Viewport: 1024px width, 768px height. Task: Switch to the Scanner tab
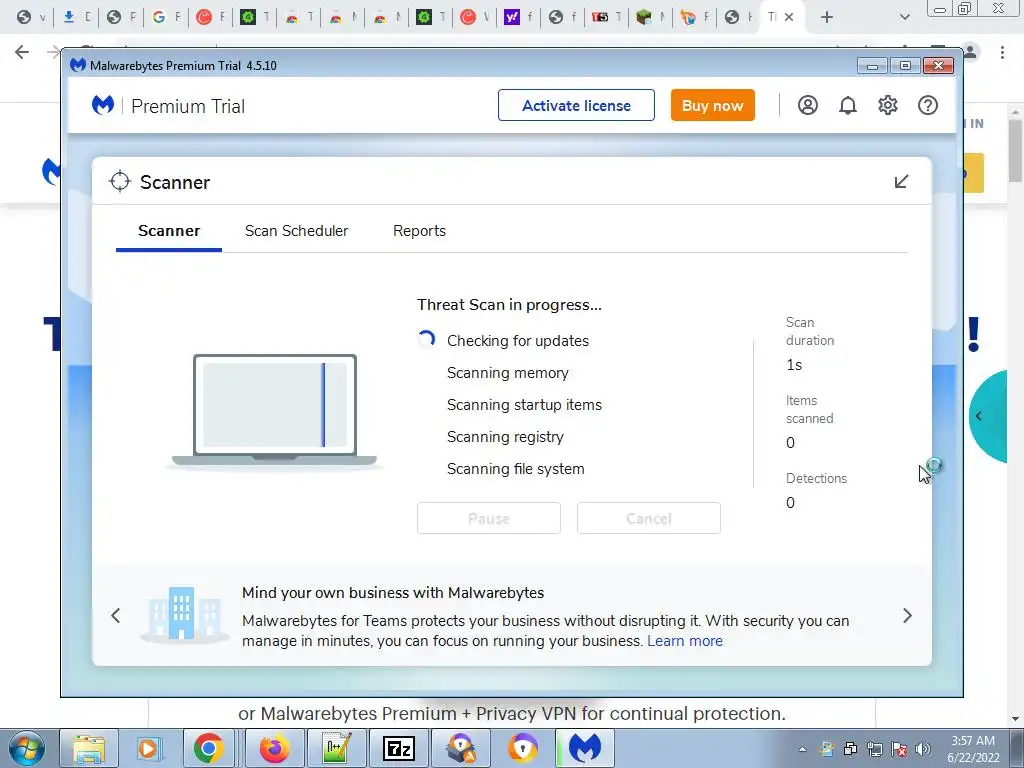coord(168,231)
